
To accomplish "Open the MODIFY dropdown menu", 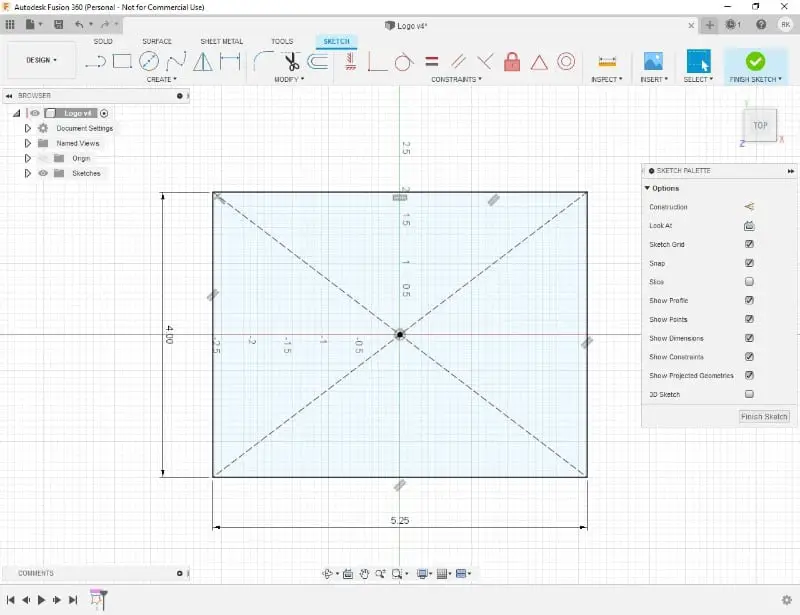I will 289,80.
